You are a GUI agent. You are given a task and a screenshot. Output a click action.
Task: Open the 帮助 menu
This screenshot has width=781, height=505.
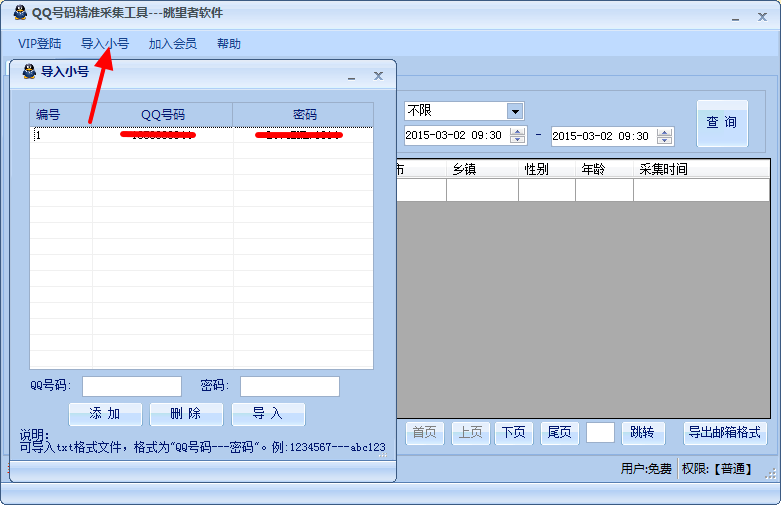[229, 44]
